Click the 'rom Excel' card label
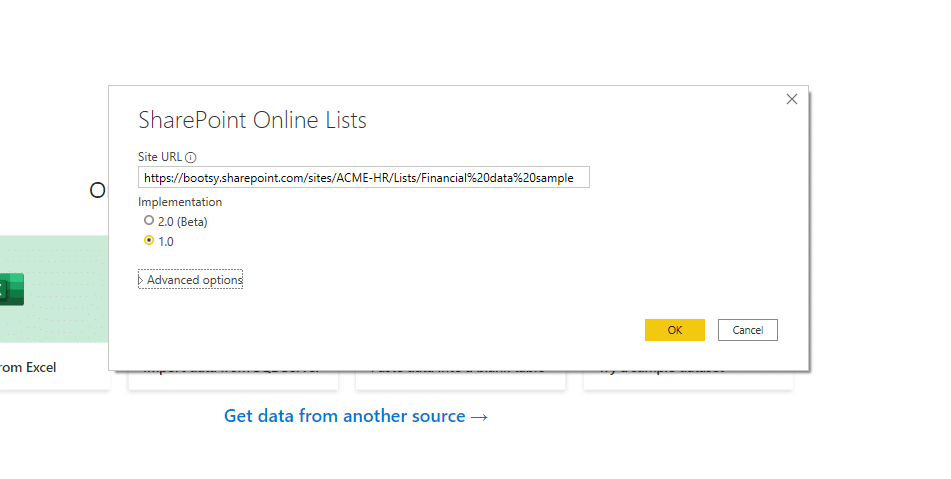The image size is (951, 479). (28, 367)
